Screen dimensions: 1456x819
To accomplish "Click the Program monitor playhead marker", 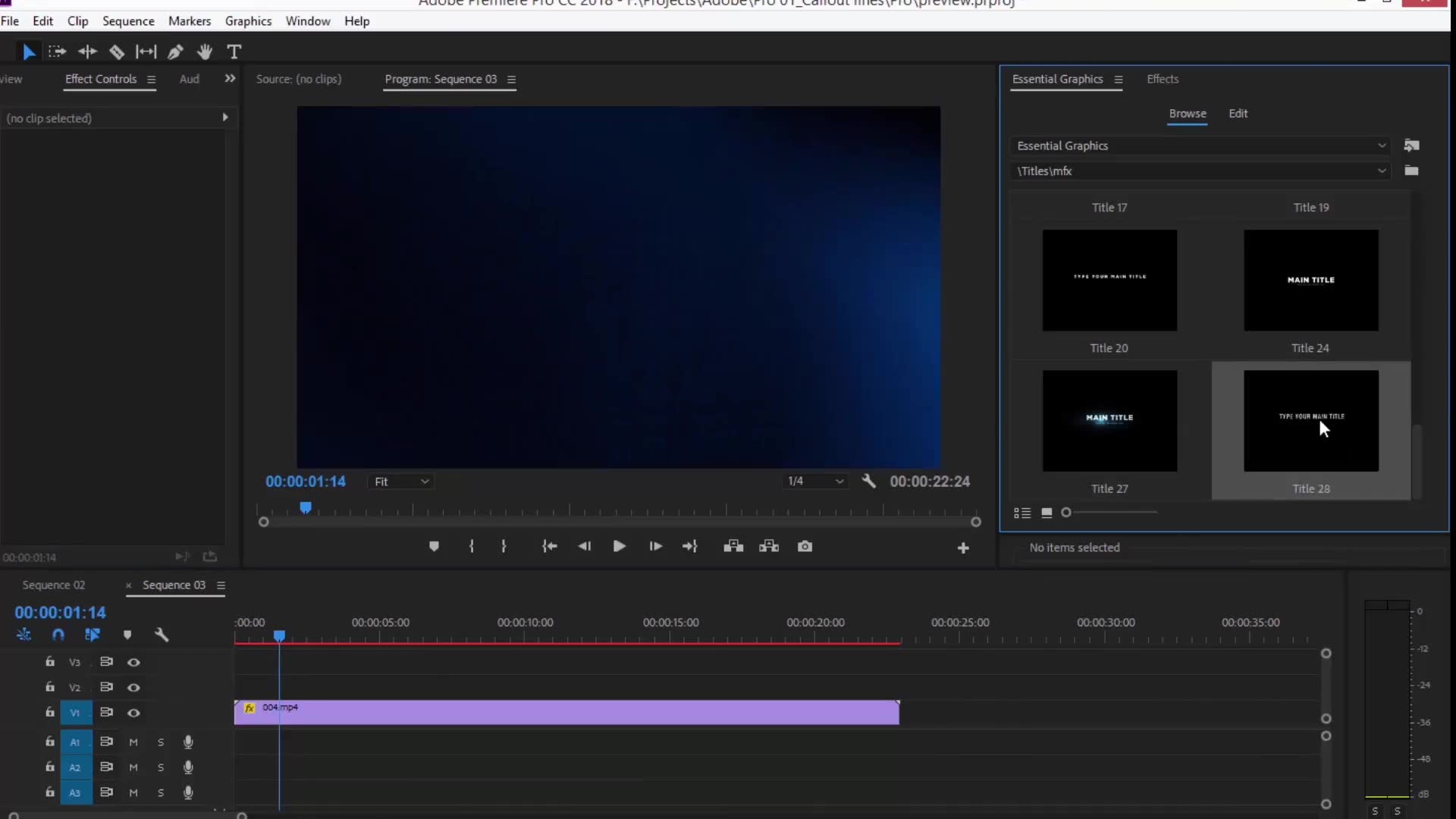I will (306, 507).
